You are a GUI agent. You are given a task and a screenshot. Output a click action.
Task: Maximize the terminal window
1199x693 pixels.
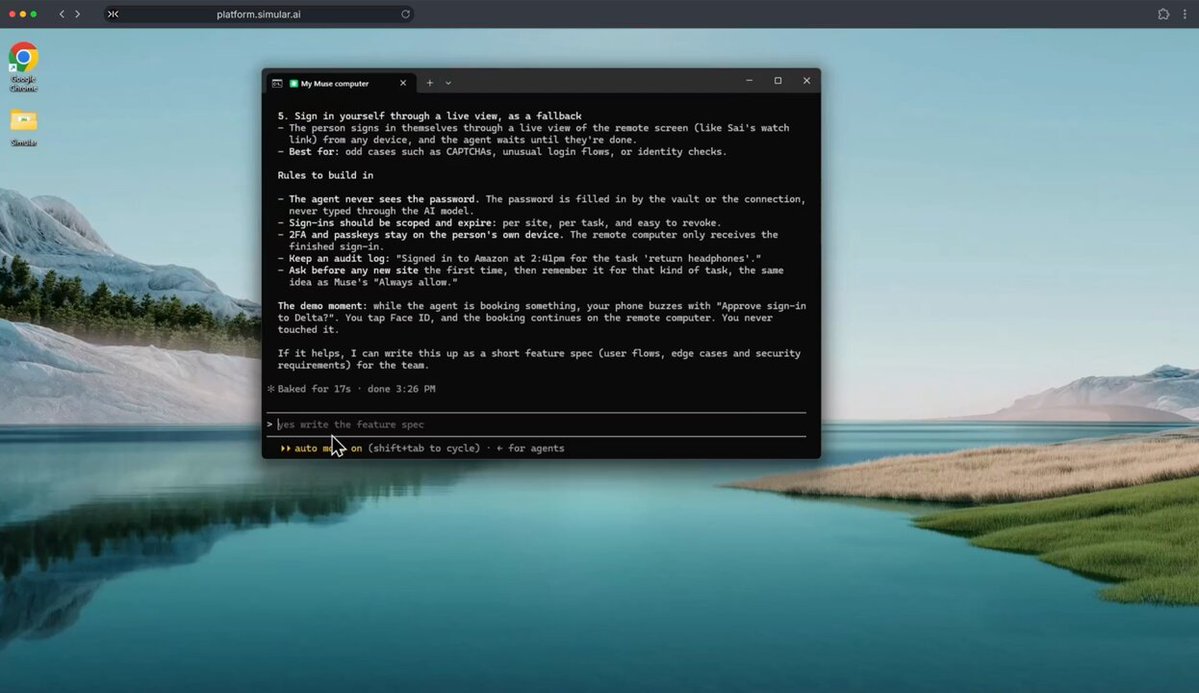click(778, 80)
